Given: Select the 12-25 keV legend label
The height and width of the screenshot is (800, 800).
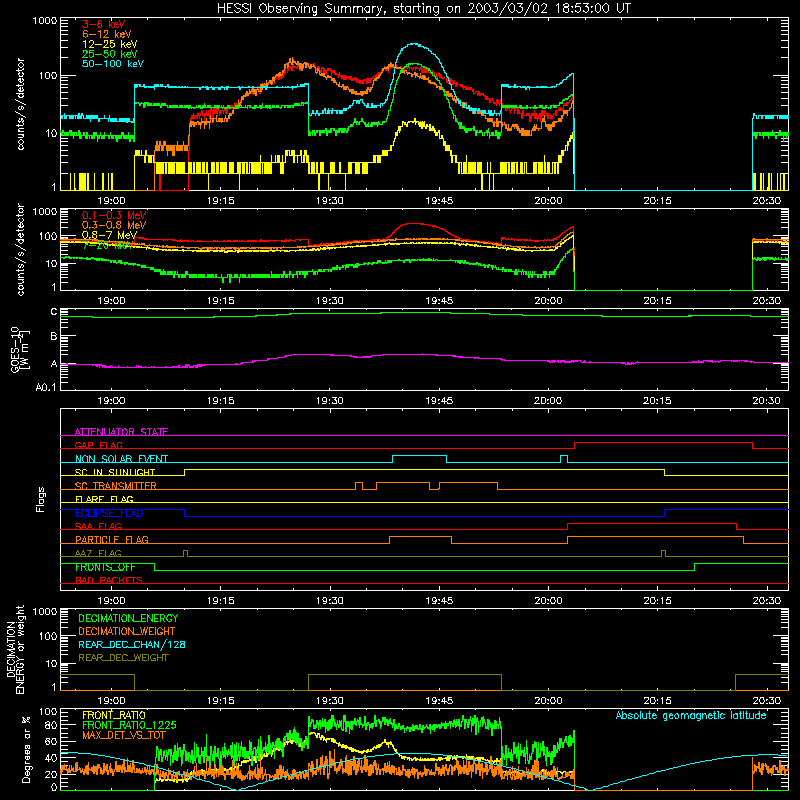Looking at the screenshot, I should 109,44.
